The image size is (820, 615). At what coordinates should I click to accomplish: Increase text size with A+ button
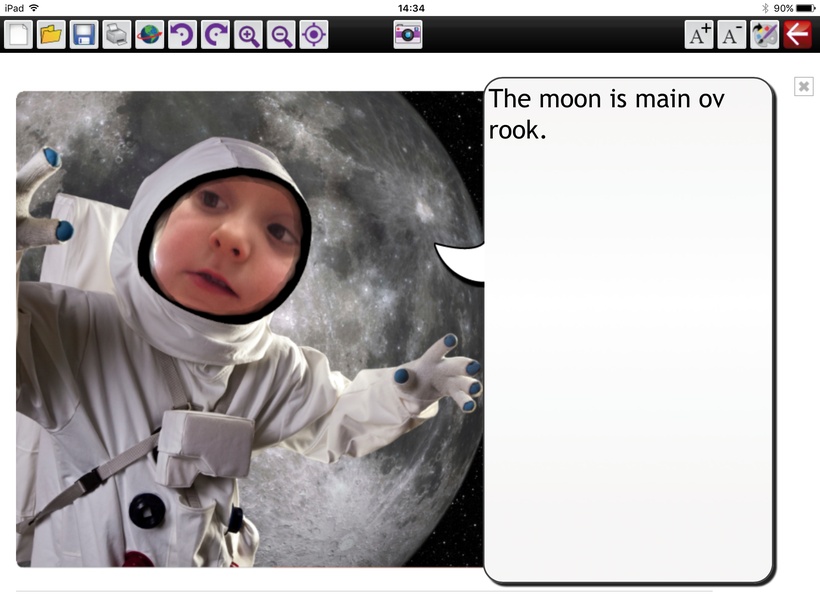[699, 35]
